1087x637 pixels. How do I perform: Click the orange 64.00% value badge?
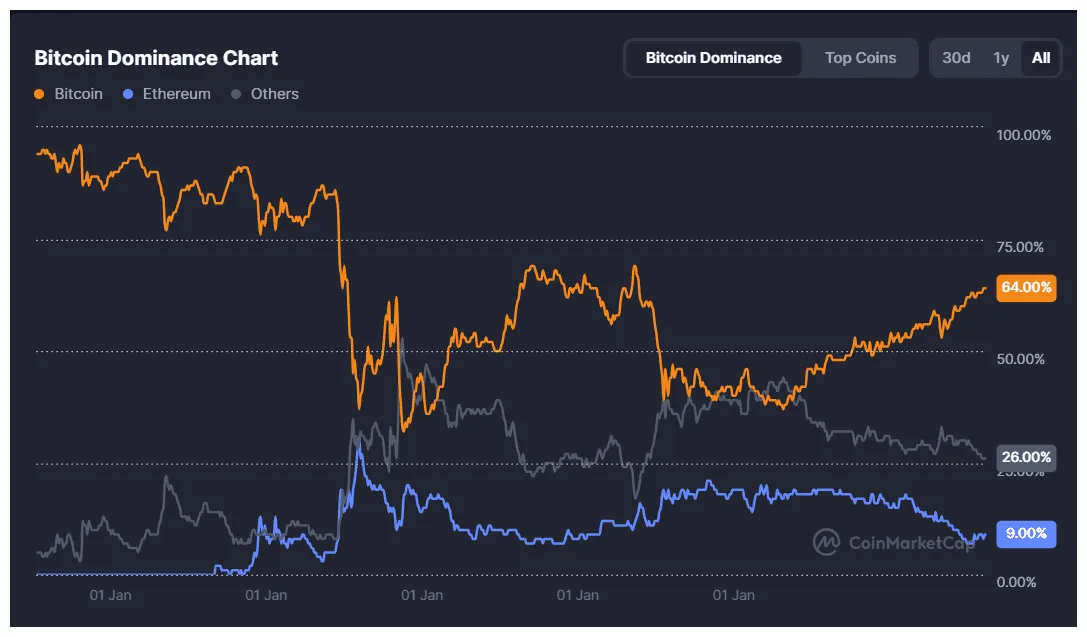click(x=1026, y=288)
